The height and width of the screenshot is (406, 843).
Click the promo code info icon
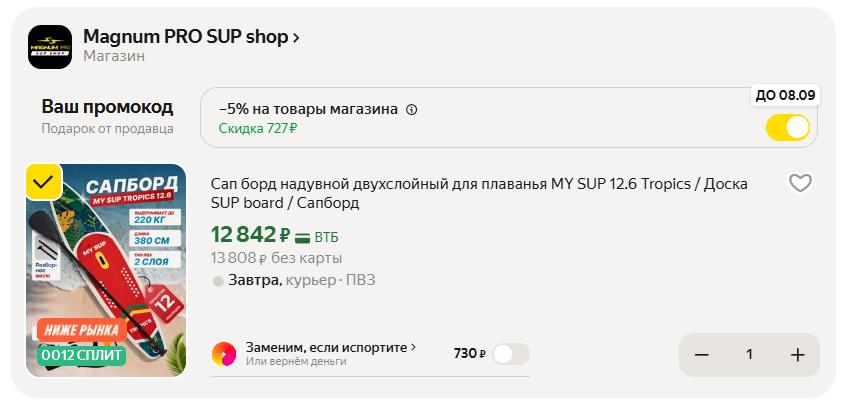(412, 109)
